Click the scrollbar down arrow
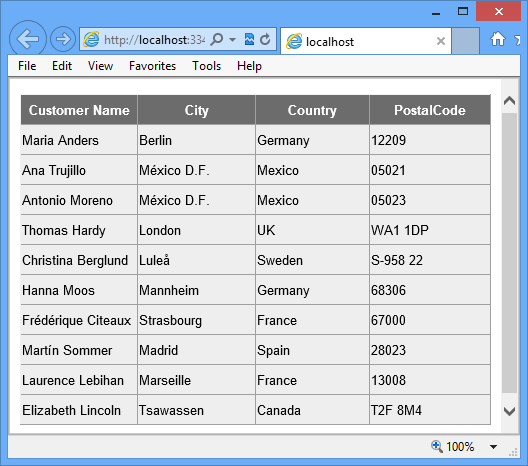 coord(509,411)
